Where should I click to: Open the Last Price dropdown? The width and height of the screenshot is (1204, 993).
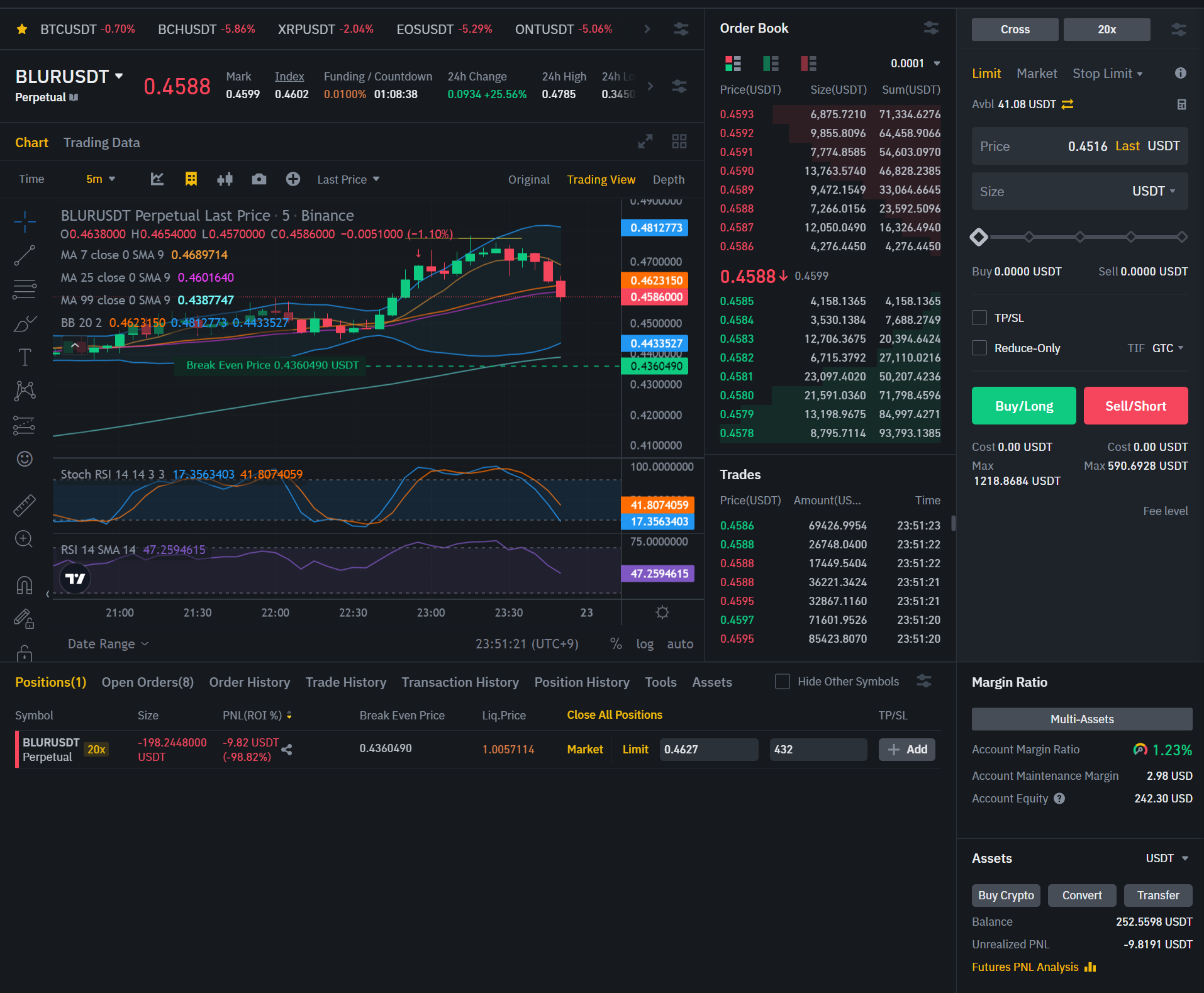click(x=348, y=179)
